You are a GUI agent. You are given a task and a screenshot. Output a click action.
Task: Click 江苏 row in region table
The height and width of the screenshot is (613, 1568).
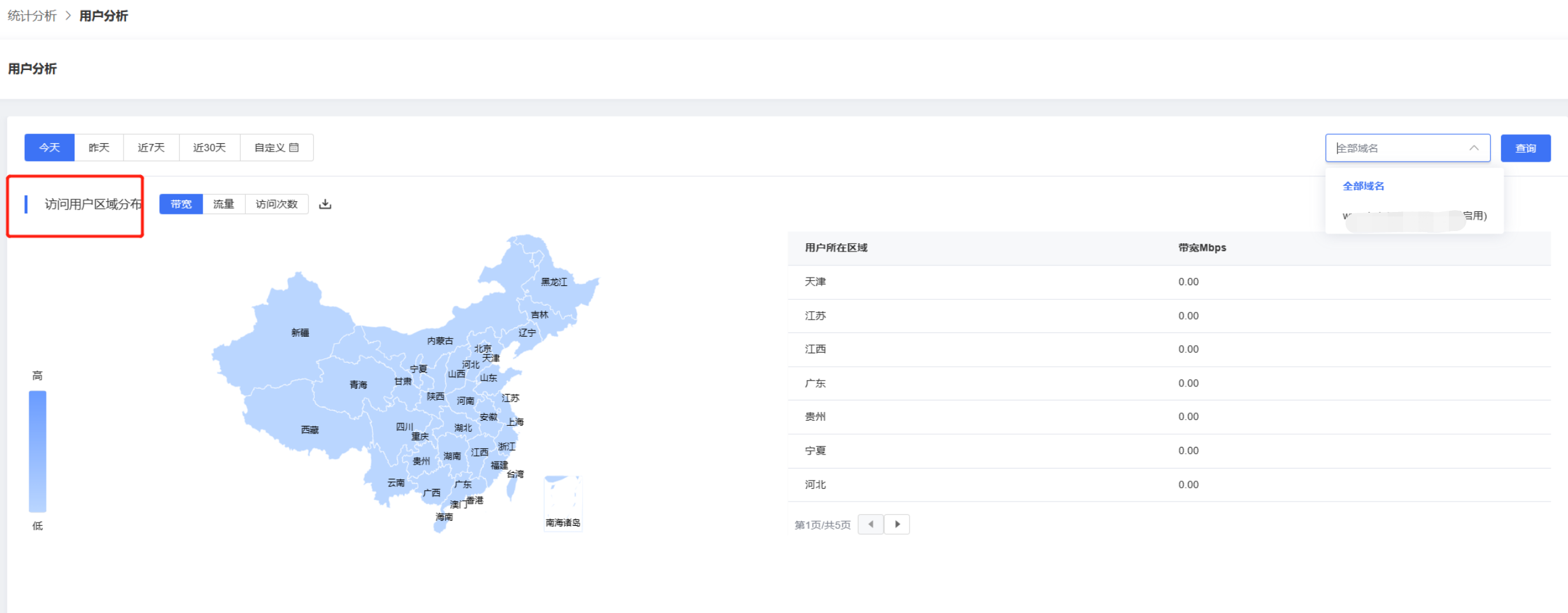point(1169,316)
